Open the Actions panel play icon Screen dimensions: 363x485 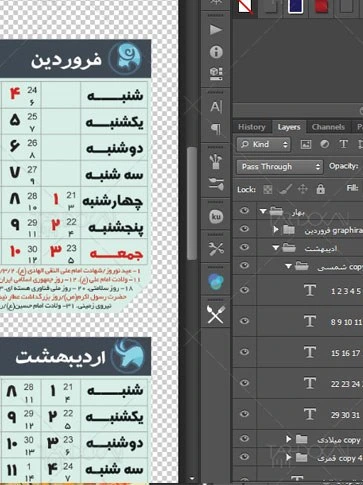[216, 30]
